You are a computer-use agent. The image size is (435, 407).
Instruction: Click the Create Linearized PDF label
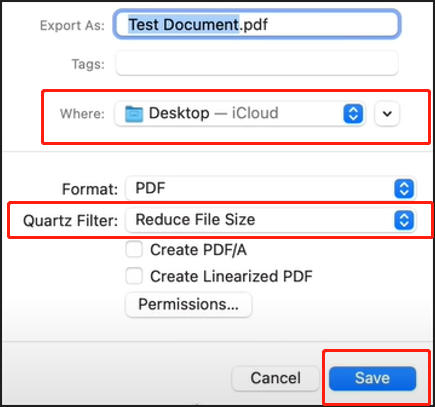pyautogui.click(x=231, y=276)
